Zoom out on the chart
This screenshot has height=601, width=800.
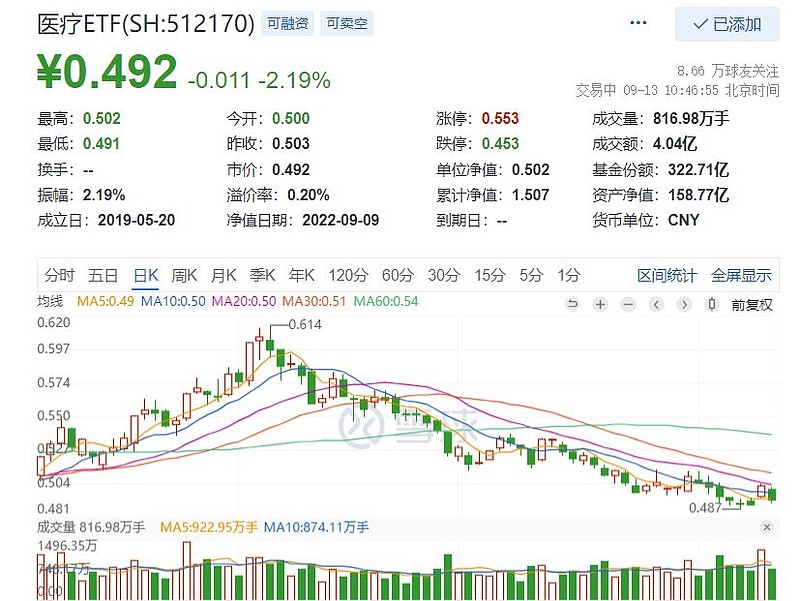[627, 305]
